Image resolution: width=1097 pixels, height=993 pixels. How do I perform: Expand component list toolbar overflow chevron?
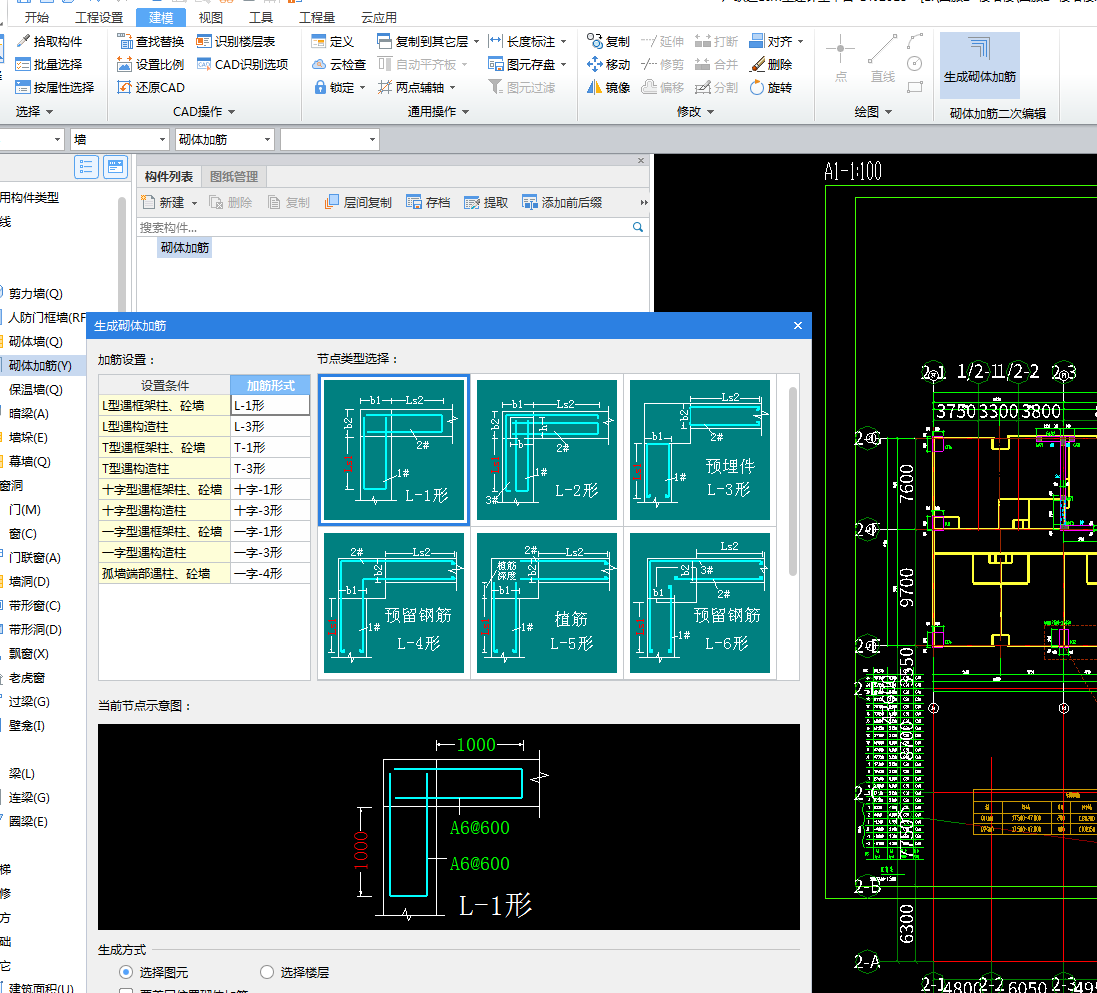(644, 202)
